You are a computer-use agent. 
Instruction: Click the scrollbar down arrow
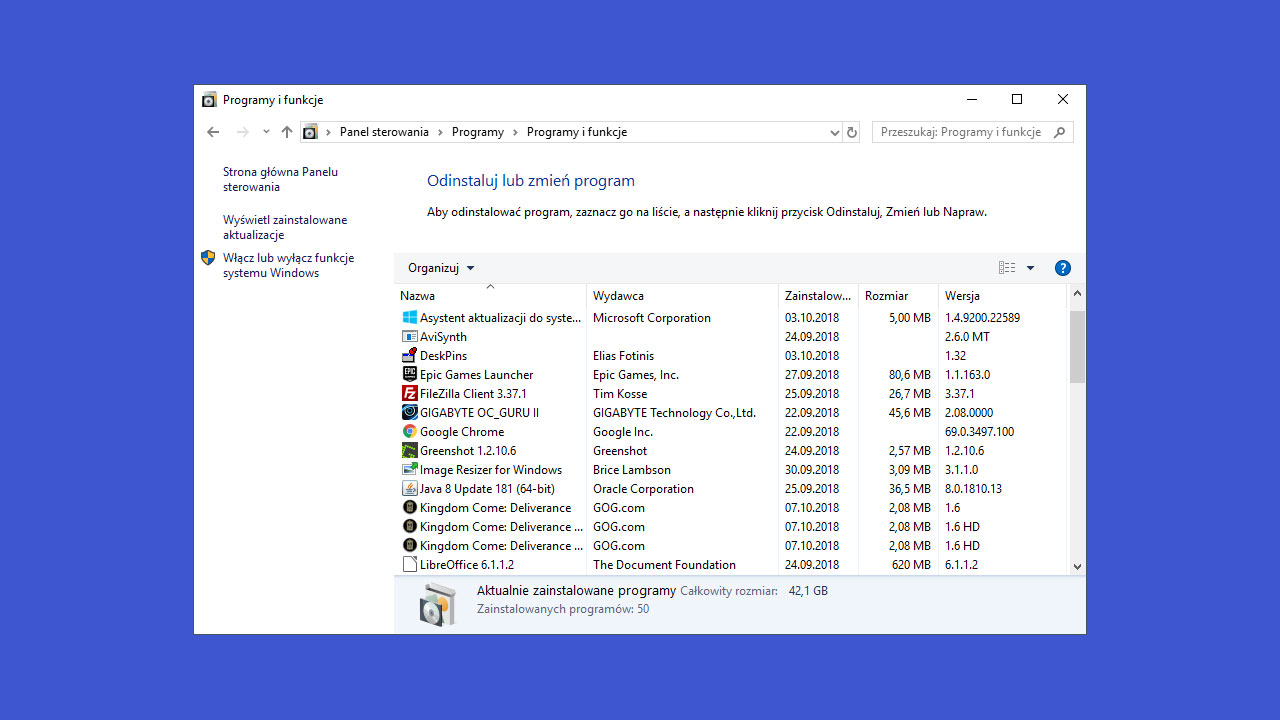(1077, 566)
